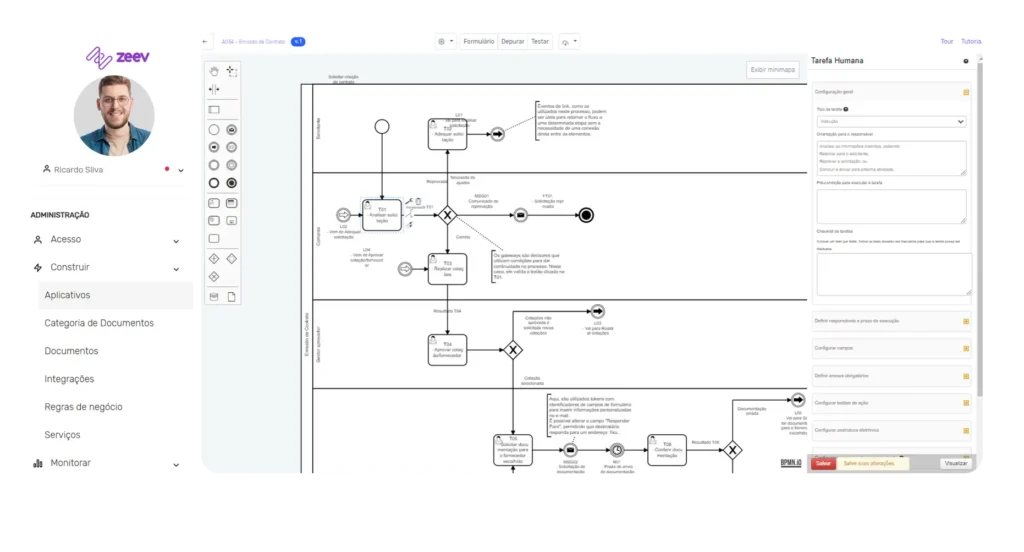Viewport: 1024px width, 552px height.
Task: Open Aplicativos in the sidebar
Action: 68,295
